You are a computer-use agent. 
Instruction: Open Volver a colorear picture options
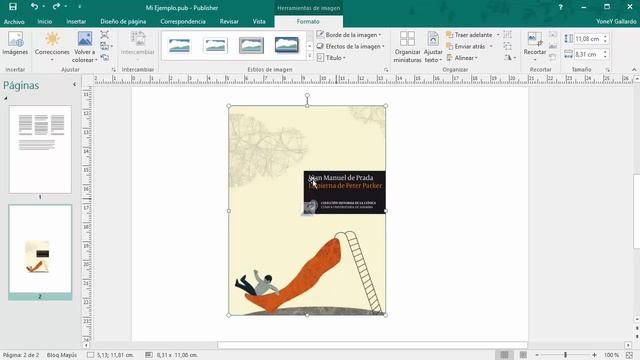[x=84, y=47]
